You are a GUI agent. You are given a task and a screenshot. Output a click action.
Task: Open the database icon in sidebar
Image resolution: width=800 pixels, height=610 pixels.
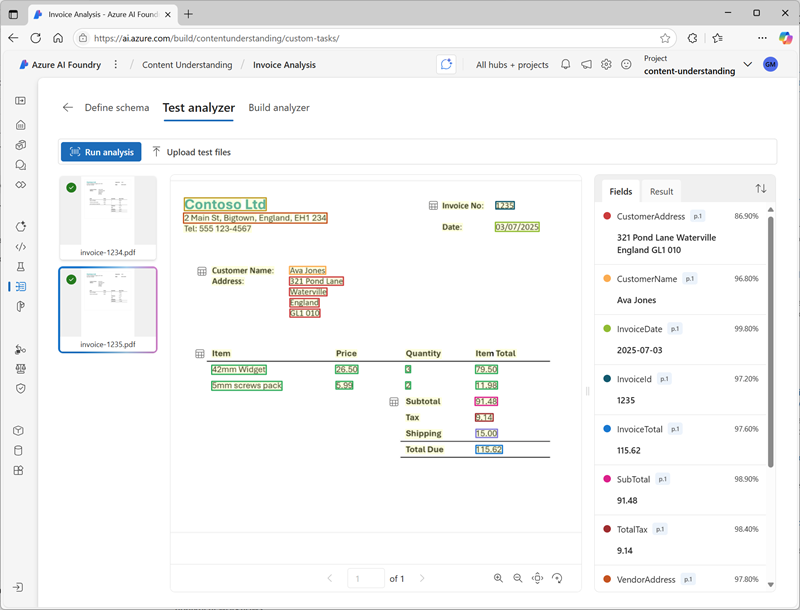[x=18, y=451]
